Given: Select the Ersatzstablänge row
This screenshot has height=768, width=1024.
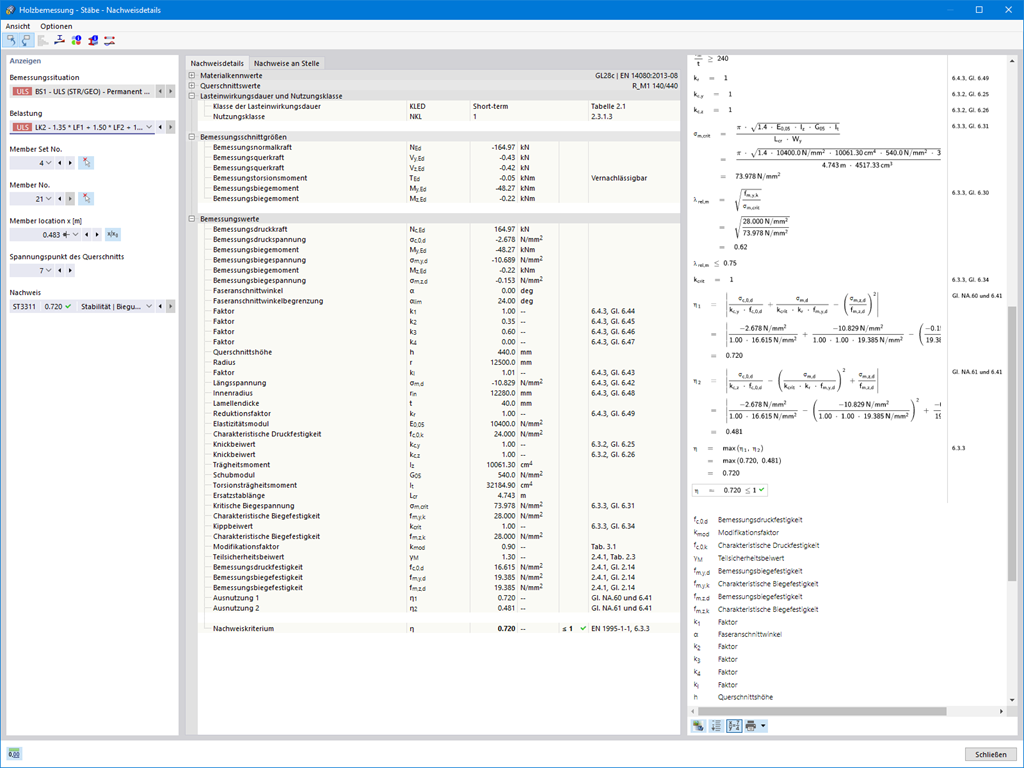Looking at the screenshot, I should point(438,496).
